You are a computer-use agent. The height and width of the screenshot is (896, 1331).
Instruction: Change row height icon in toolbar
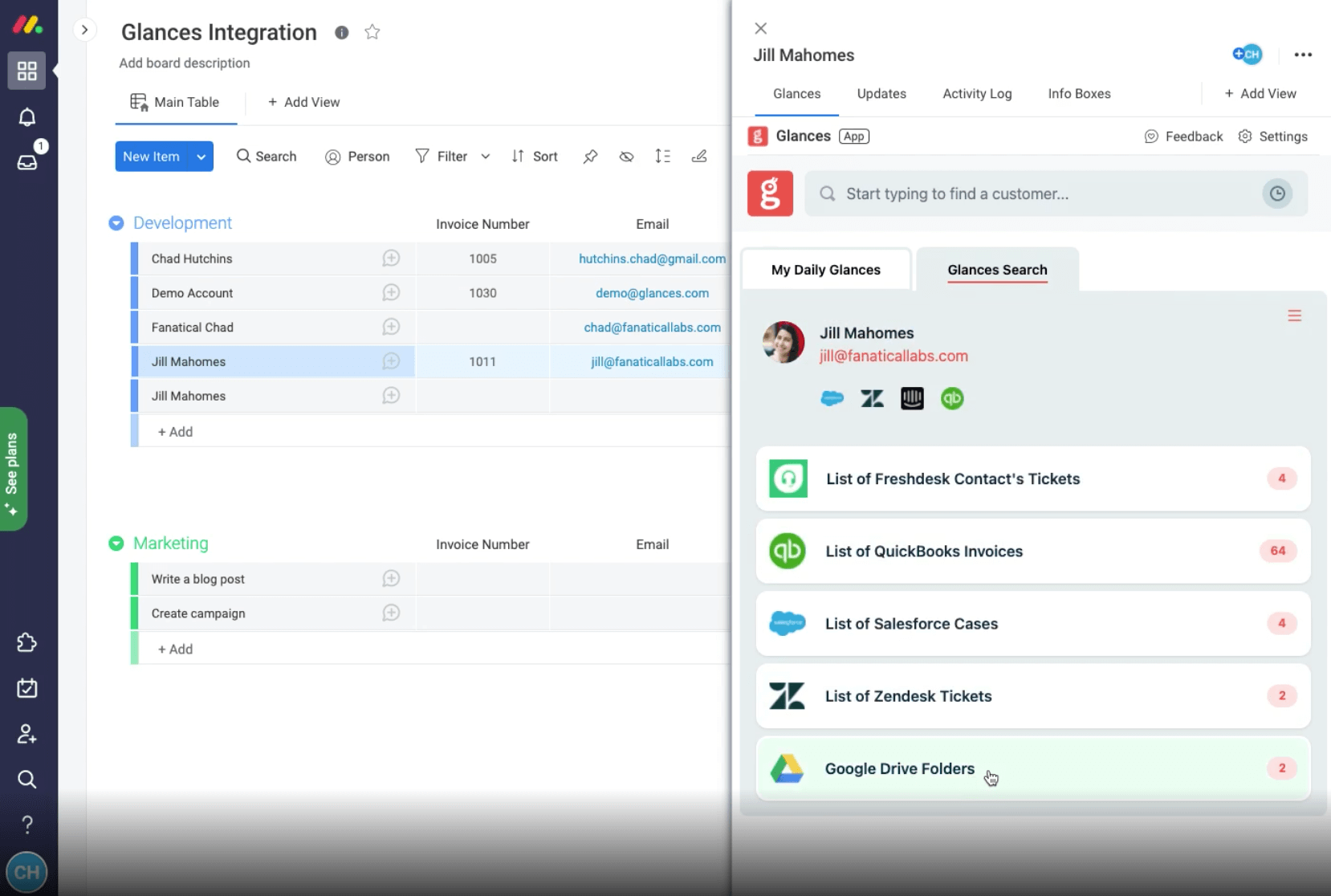tap(662, 157)
